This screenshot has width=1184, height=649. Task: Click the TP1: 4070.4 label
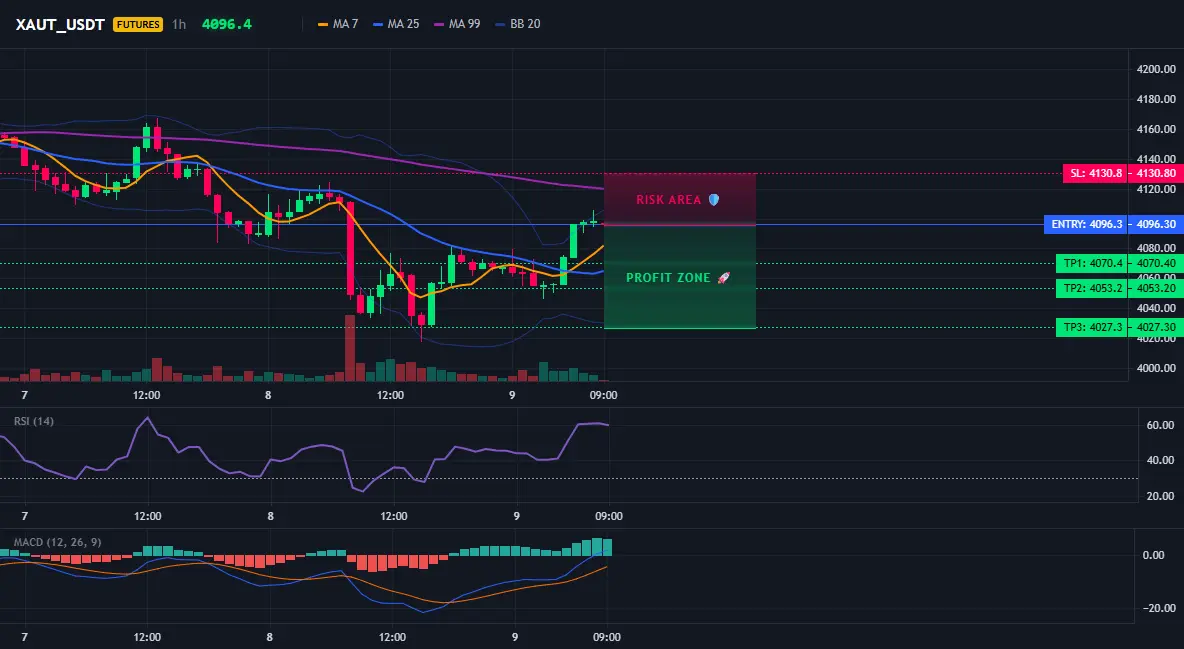(x=1092, y=264)
